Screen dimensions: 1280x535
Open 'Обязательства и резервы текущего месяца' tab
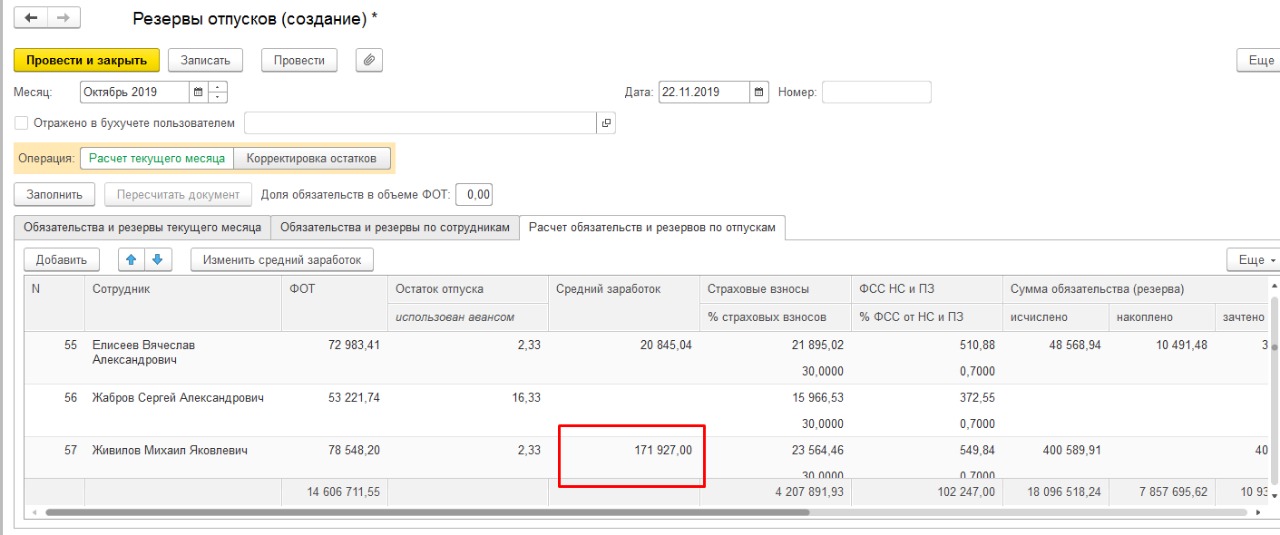(x=142, y=228)
